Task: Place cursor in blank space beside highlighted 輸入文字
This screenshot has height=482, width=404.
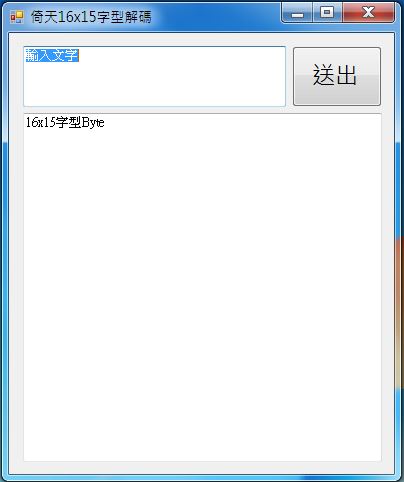Action: point(180,55)
